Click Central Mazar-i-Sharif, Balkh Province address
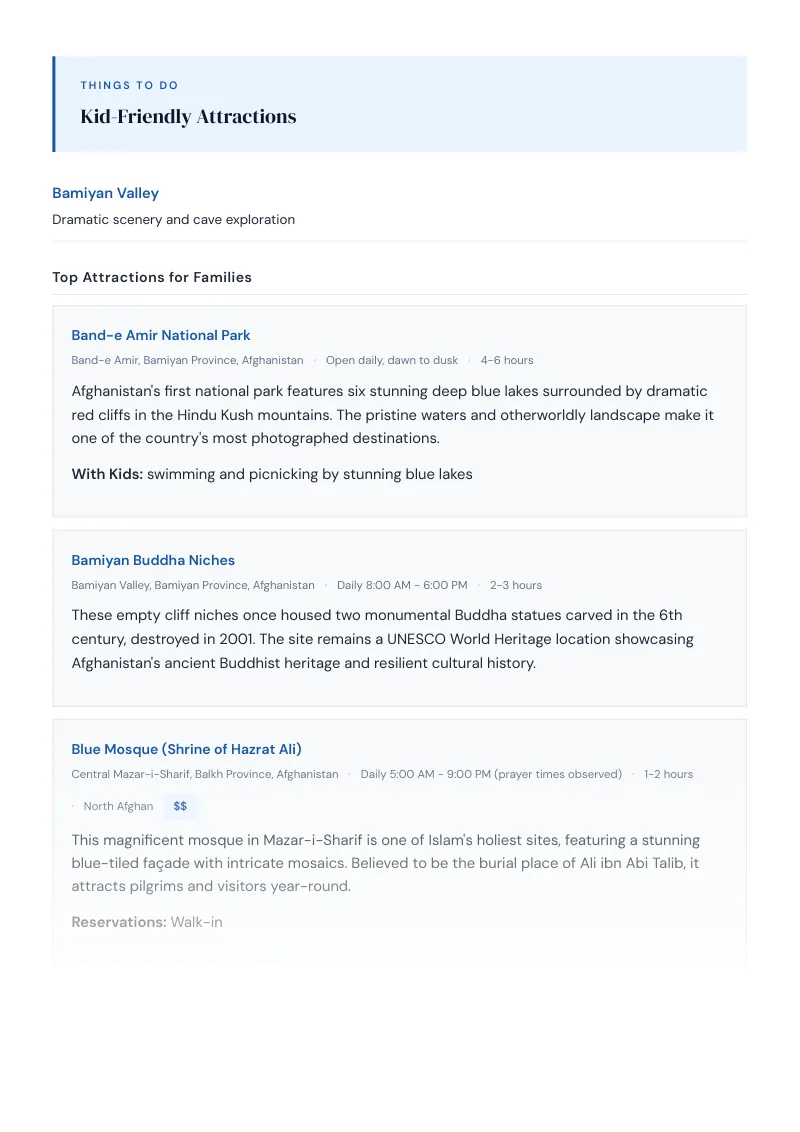Image resolution: width=800 pixels, height=1132 pixels. 204,775
